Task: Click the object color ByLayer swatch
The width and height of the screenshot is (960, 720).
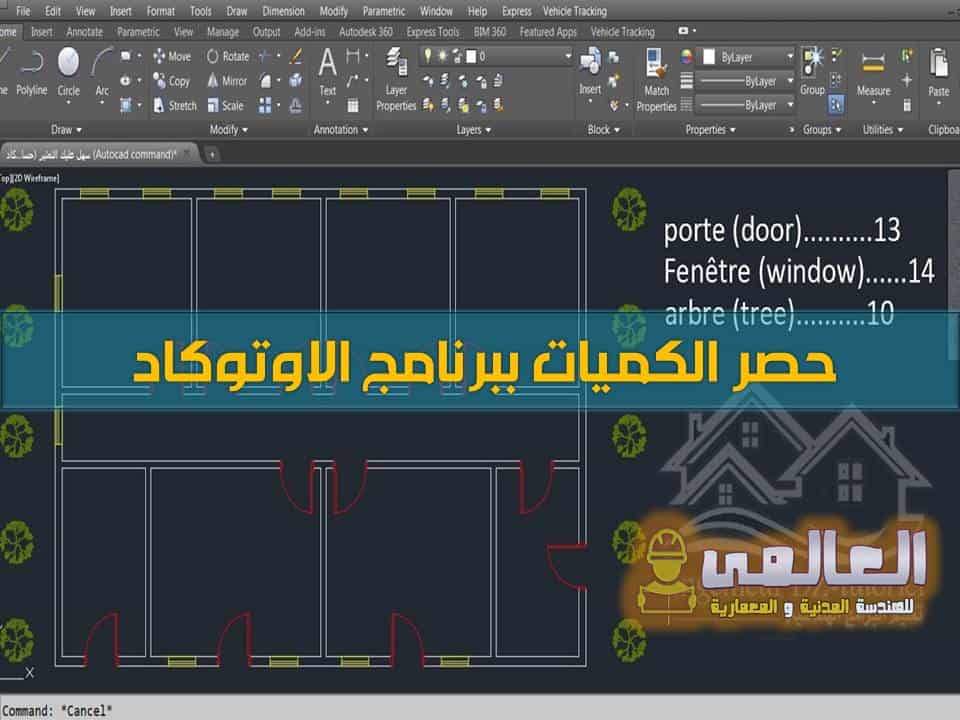Action: [x=709, y=57]
